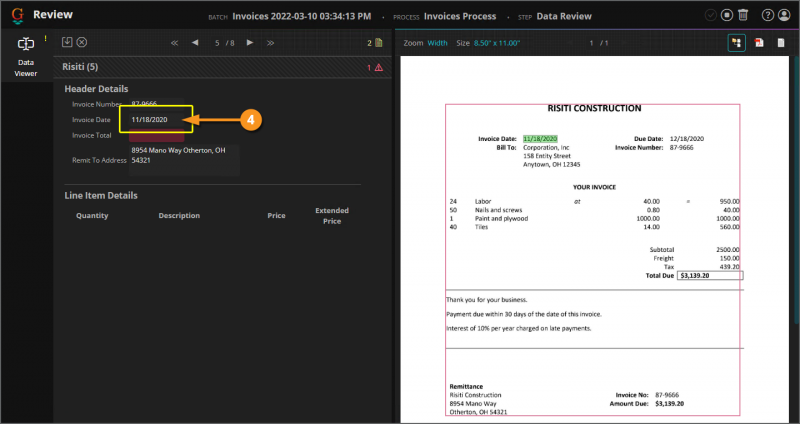The width and height of the screenshot is (800, 424).
Task: Open the user profile icon
Action: (784, 16)
